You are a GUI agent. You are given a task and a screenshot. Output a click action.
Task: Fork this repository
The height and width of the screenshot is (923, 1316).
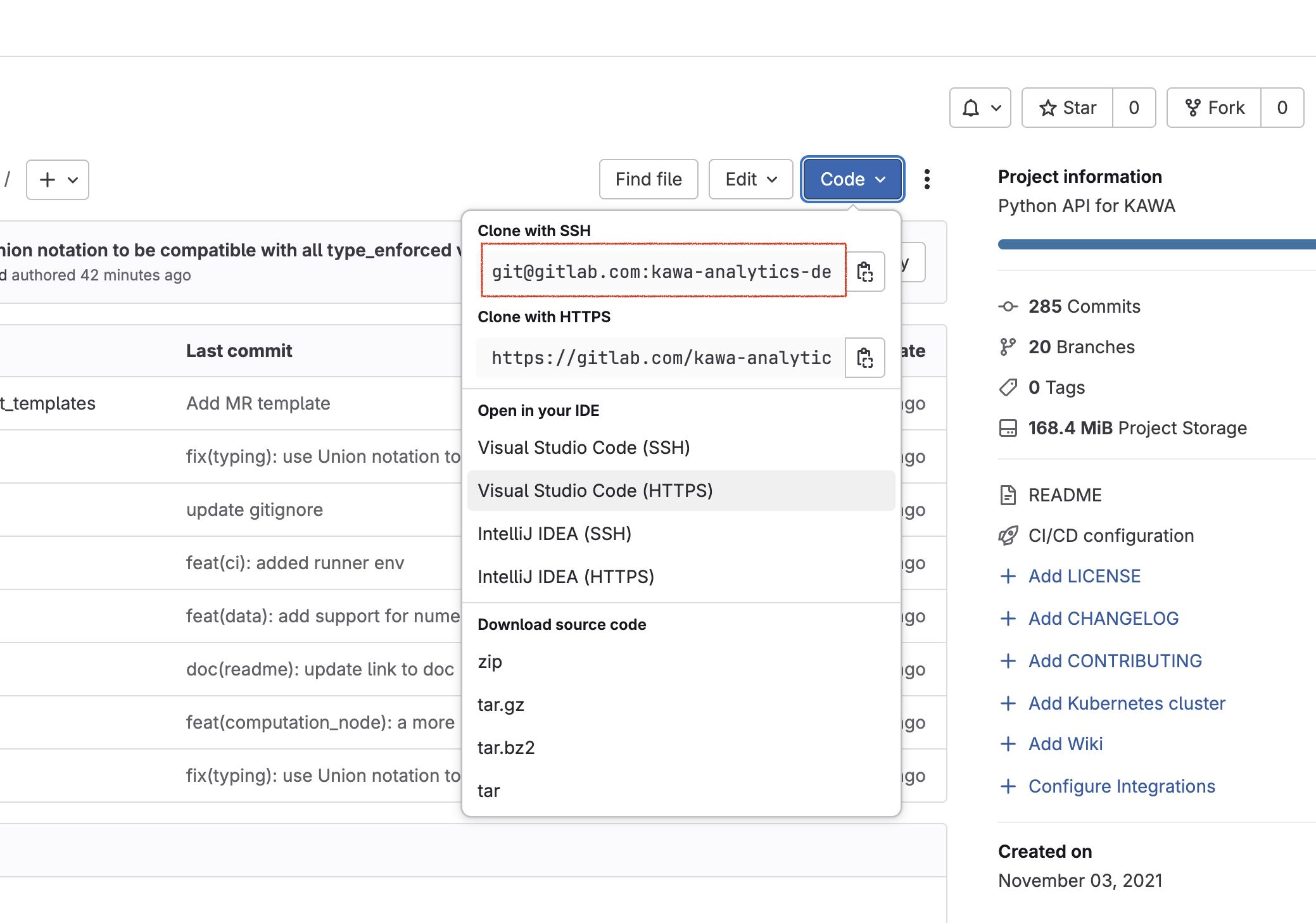(1214, 108)
